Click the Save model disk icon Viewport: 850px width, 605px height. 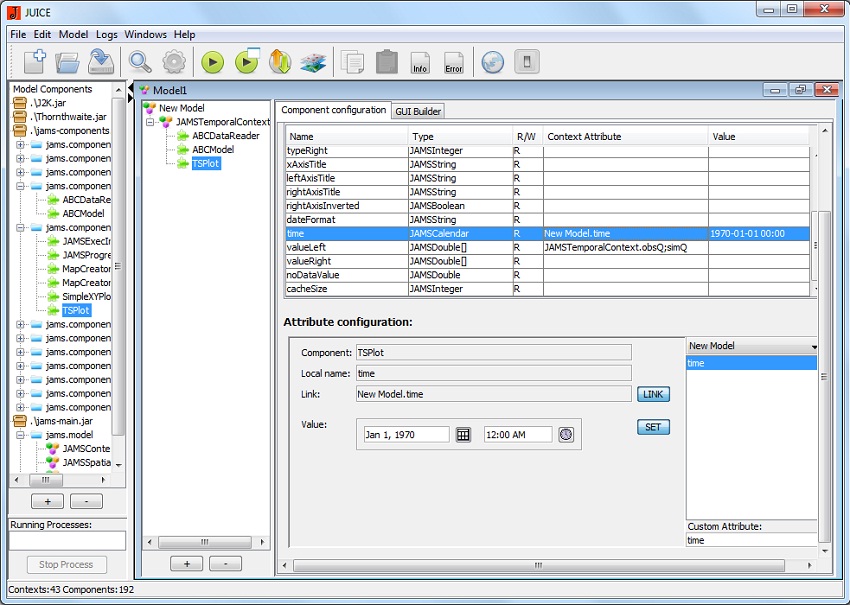[x=100, y=62]
